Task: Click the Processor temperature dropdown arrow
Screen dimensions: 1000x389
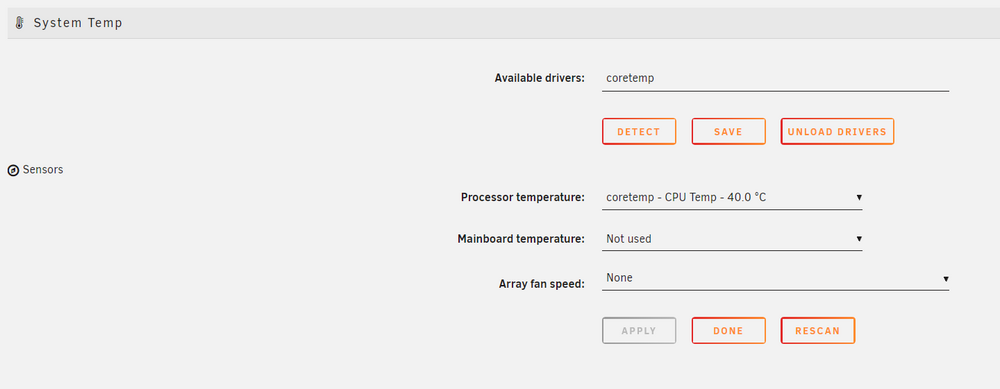Action: click(x=859, y=198)
